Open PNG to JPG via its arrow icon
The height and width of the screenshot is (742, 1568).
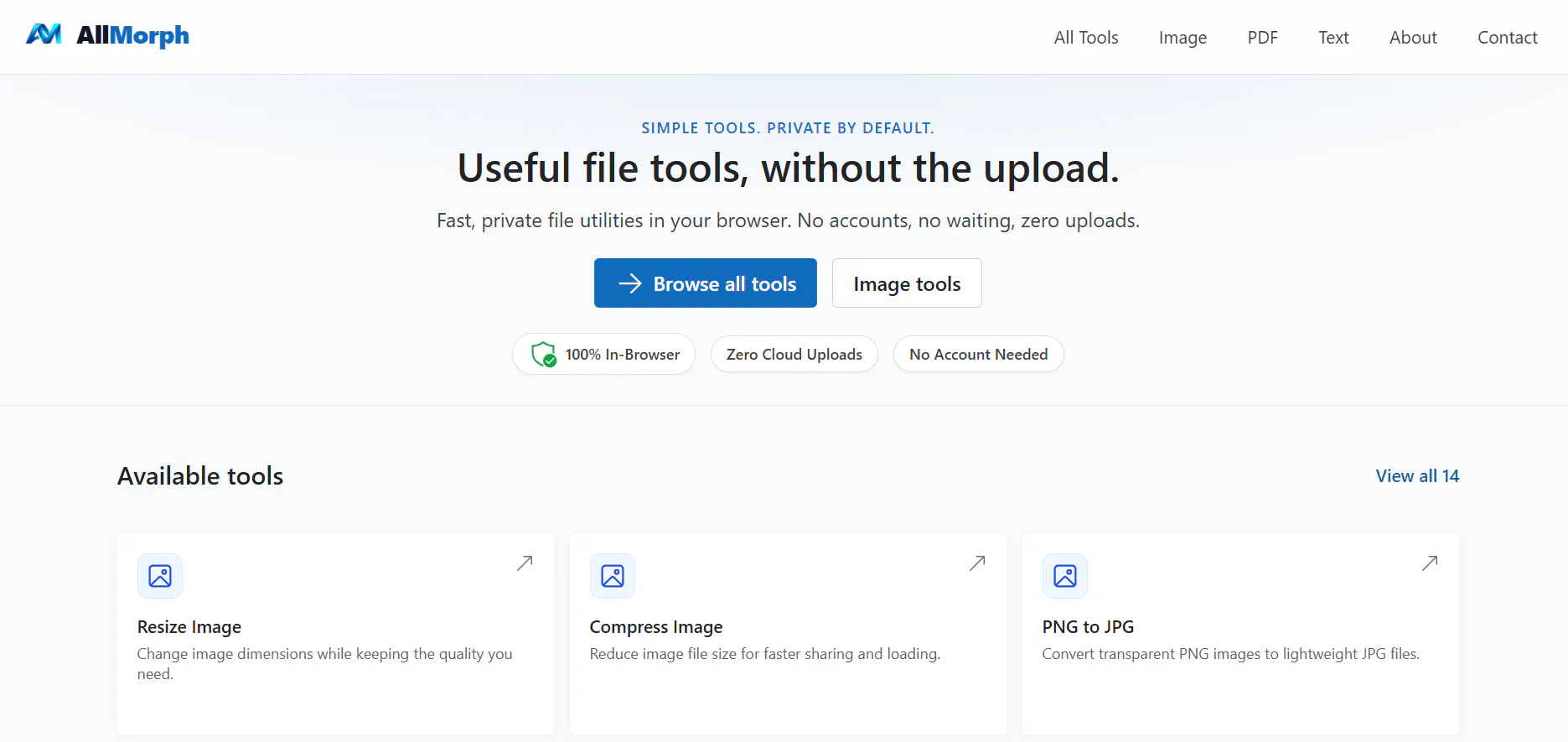click(x=1430, y=563)
